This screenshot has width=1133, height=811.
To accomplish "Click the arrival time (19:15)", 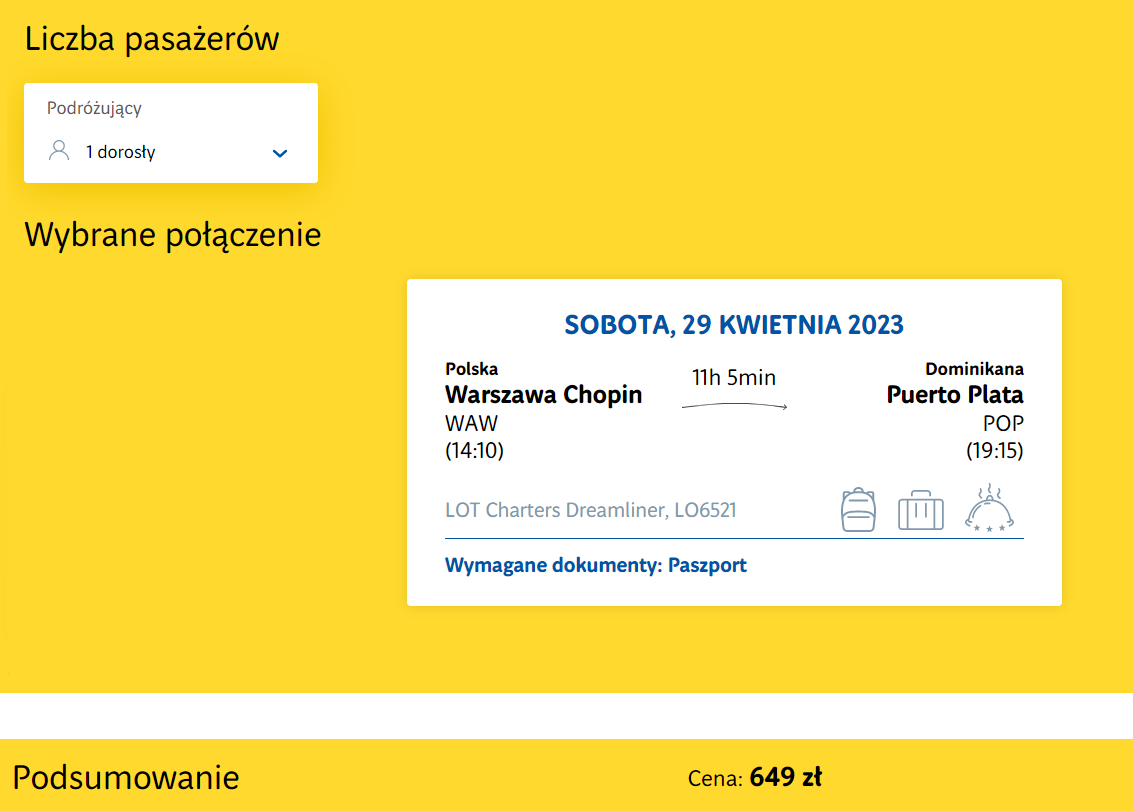I will click(x=994, y=451).
